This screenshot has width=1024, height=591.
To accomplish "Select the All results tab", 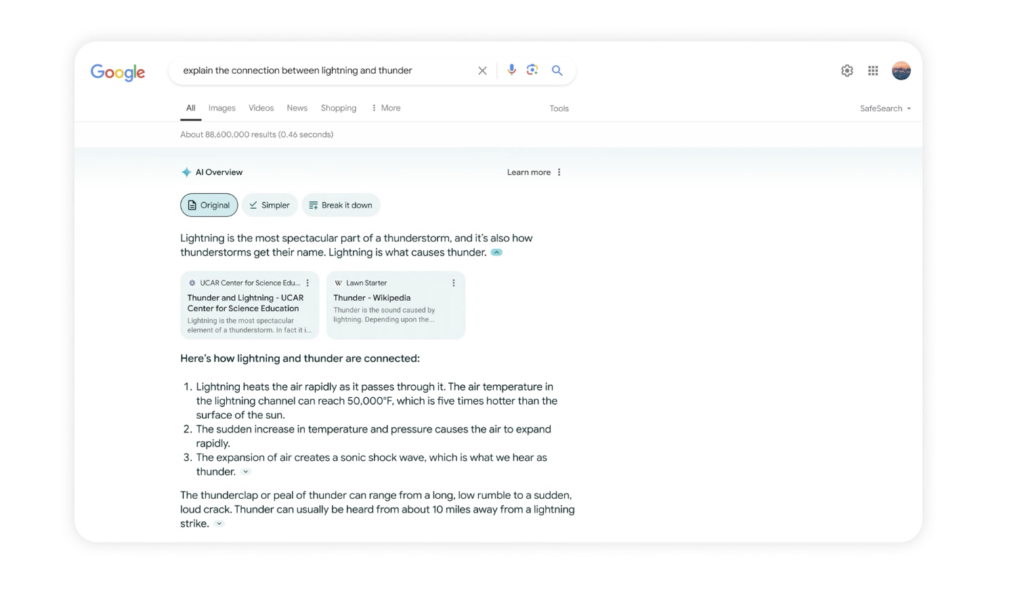I will (x=191, y=108).
